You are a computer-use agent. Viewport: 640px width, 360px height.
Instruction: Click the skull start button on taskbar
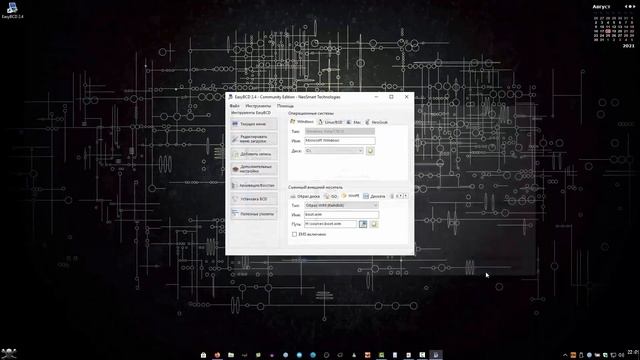[9, 353]
